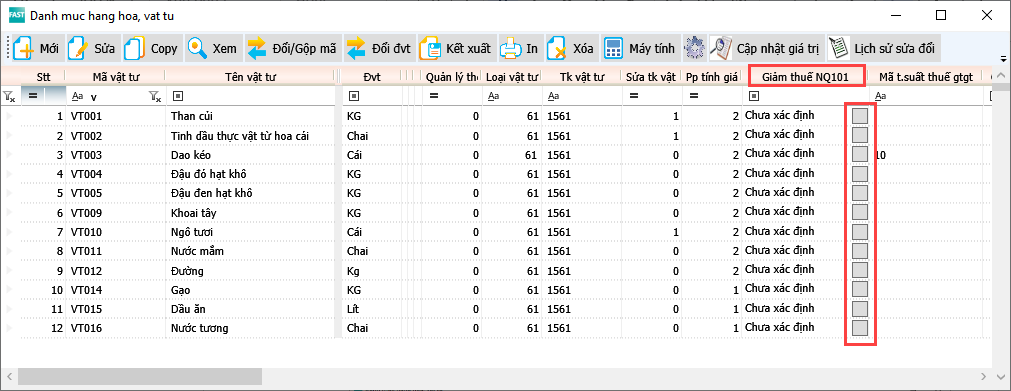Click the gear settings icon in toolbar
The height and width of the screenshot is (391, 1011).
[694, 48]
